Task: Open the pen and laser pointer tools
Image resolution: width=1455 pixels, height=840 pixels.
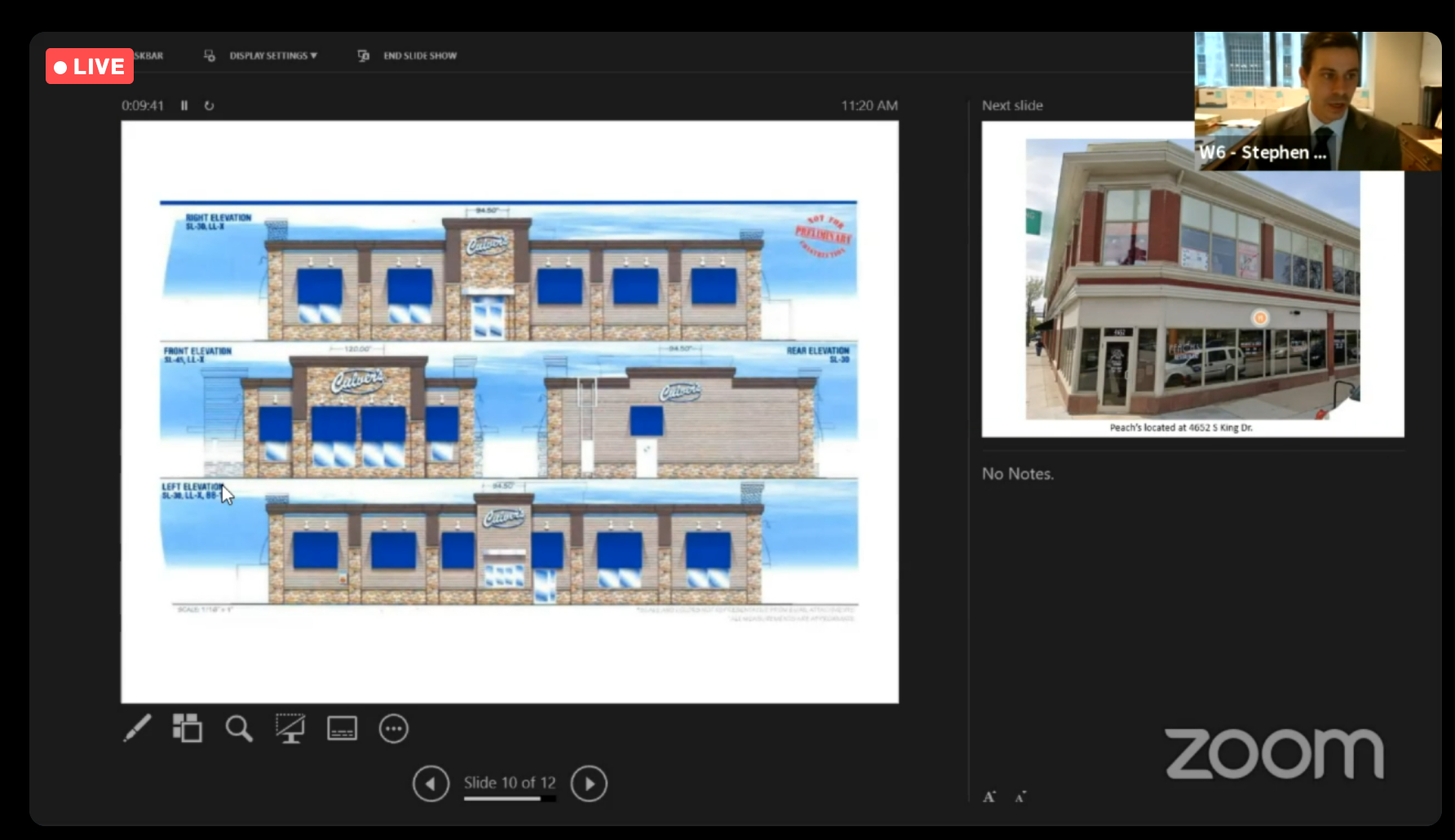Action: tap(137, 728)
